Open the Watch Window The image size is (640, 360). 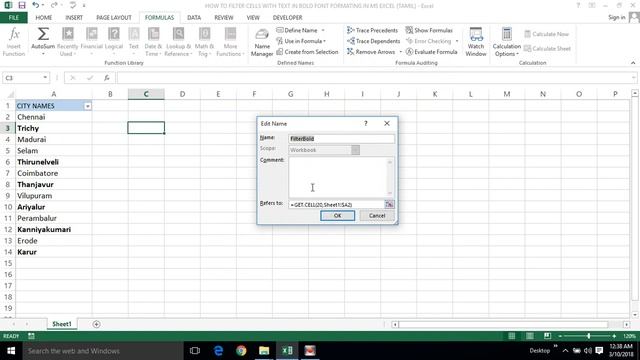point(476,42)
